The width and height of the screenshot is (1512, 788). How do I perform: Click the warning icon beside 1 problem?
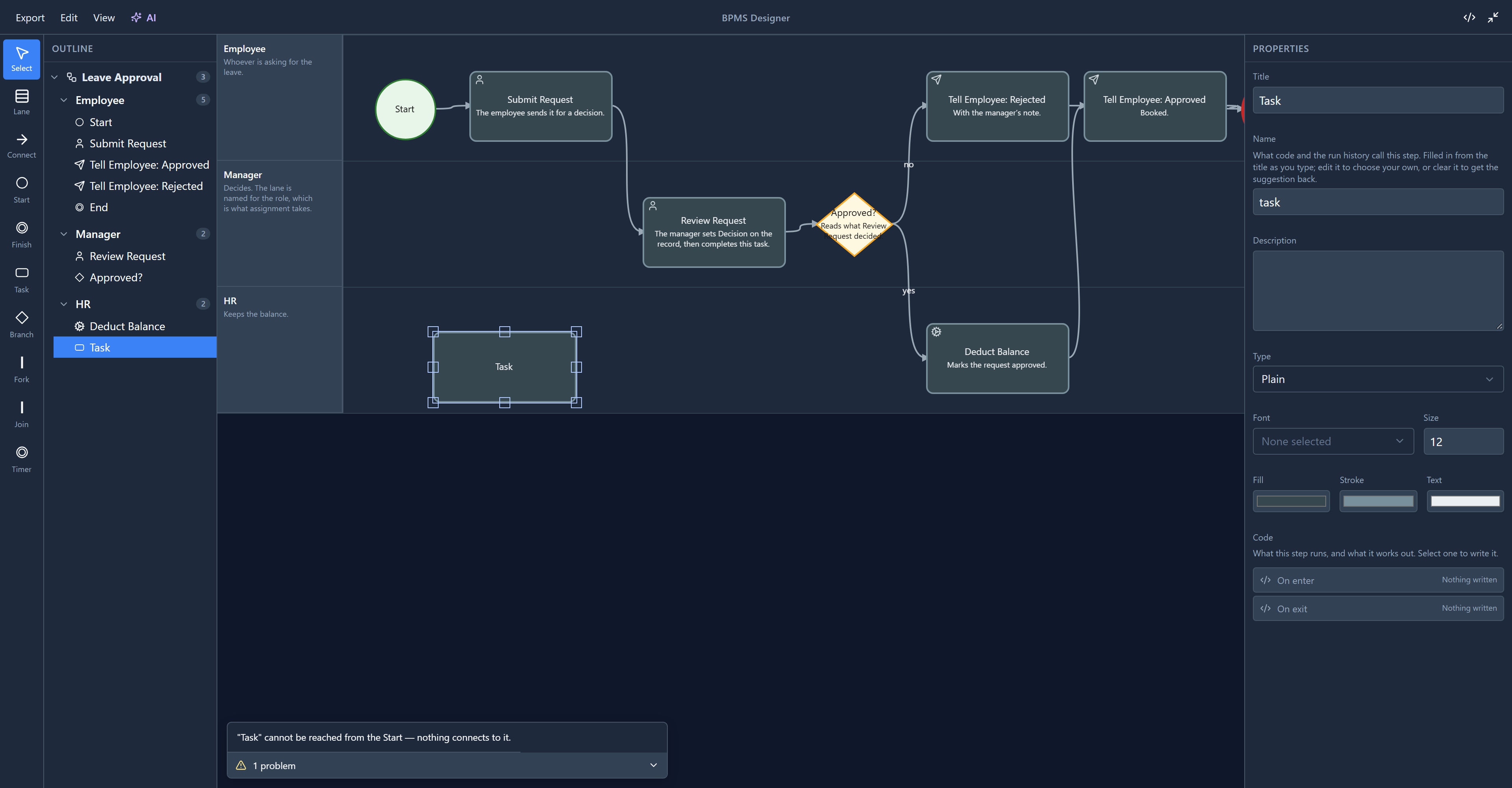coord(241,765)
